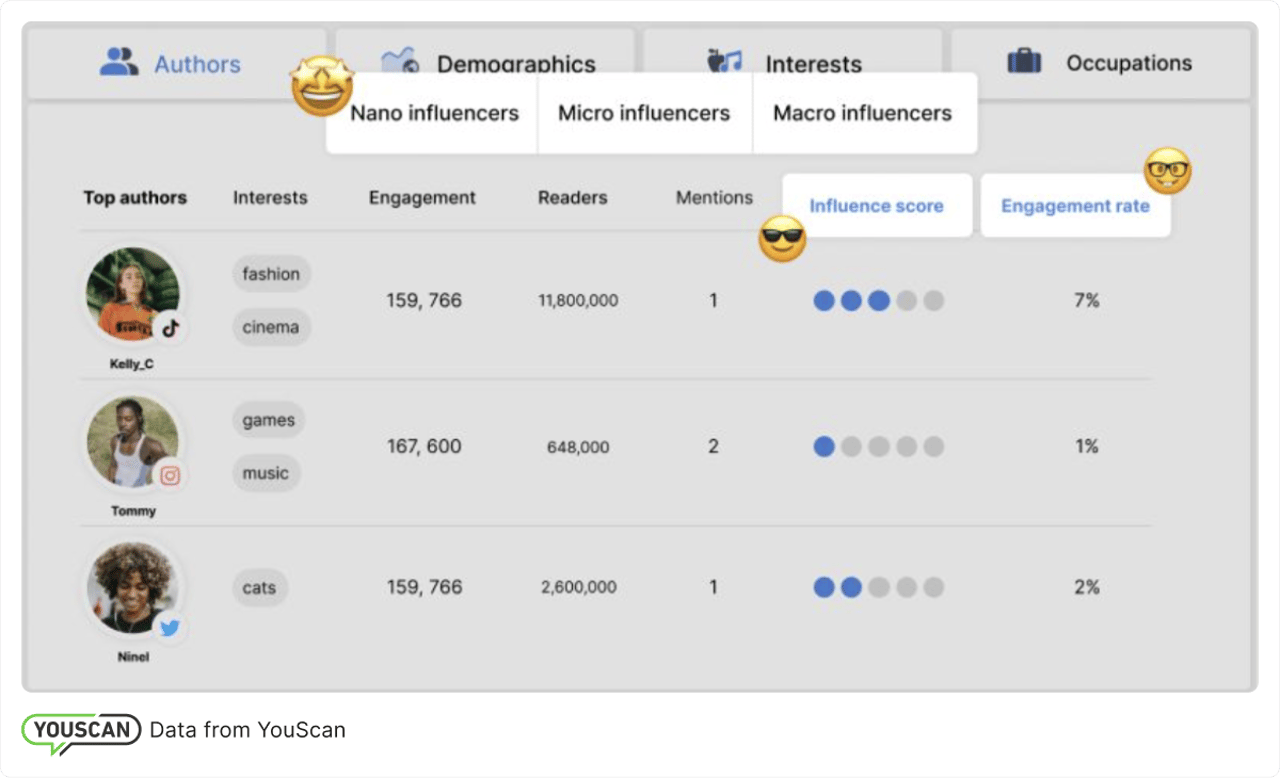1280x778 pixels.
Task: Choose the Micro influencers filter
Action: [x=644, y=113]
